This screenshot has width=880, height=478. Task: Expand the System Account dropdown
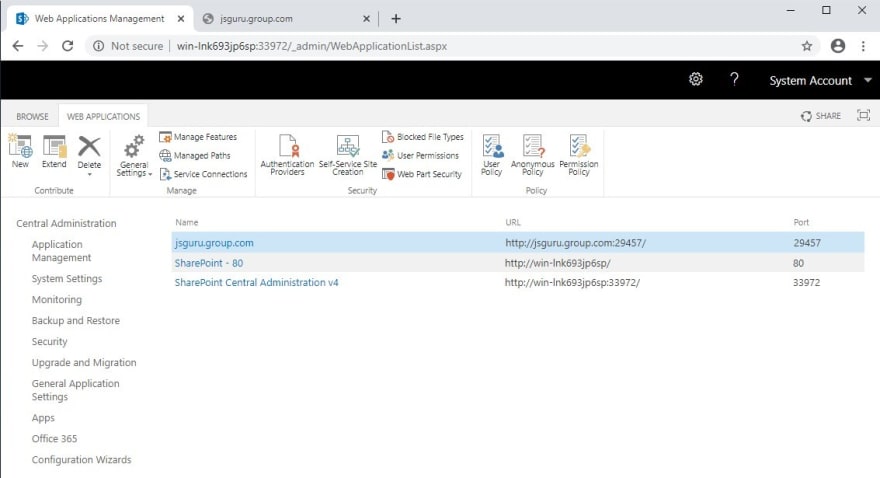coord(868,80)
